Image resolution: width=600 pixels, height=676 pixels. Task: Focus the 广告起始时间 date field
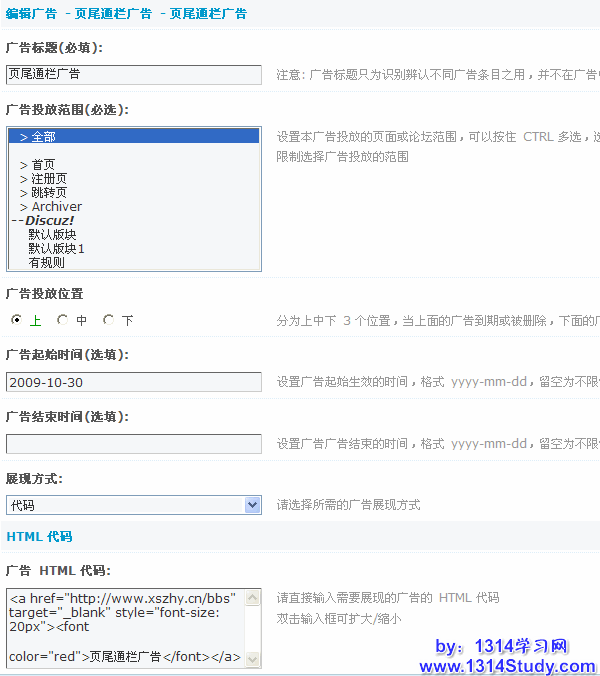[133, 382]
